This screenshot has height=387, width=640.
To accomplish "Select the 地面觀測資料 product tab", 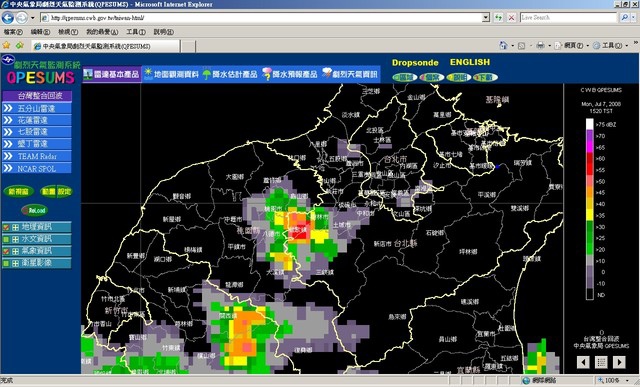I will tap(171, 74).
